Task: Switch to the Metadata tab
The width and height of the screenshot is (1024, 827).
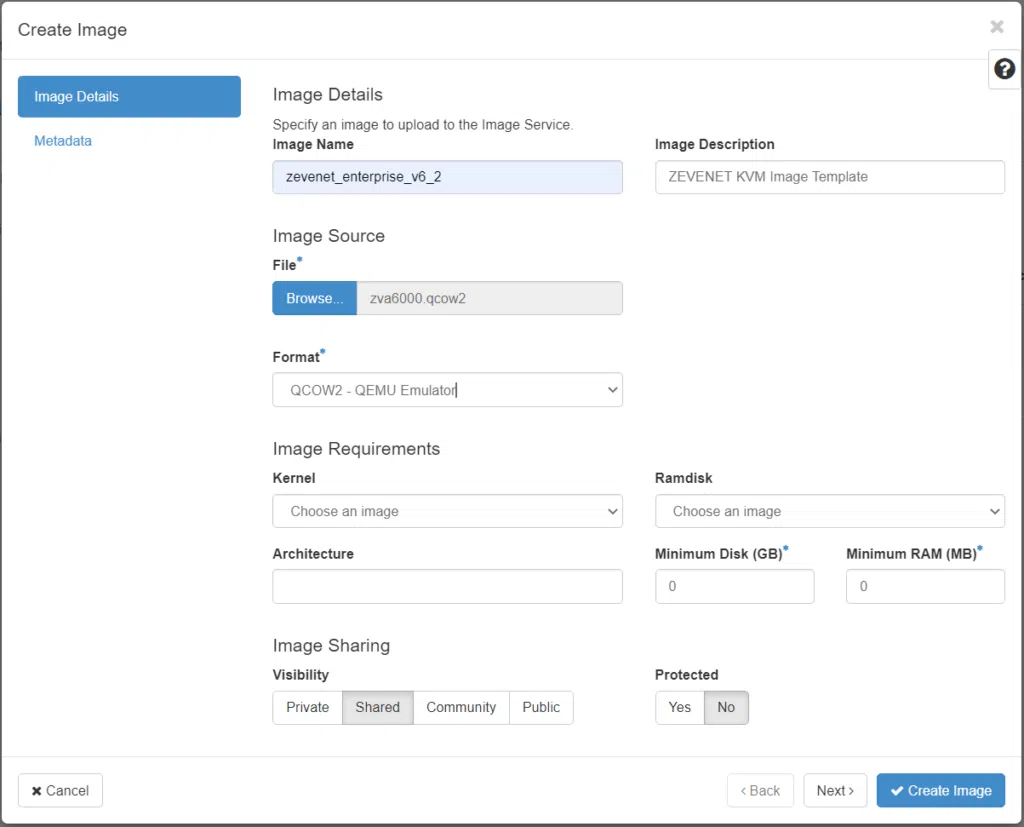Action: pos(63,140)
